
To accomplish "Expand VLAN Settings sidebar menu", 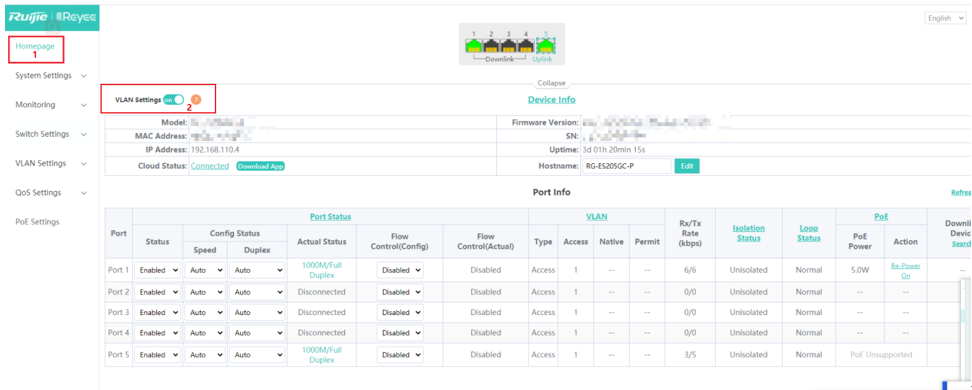I will click(50, 164).
